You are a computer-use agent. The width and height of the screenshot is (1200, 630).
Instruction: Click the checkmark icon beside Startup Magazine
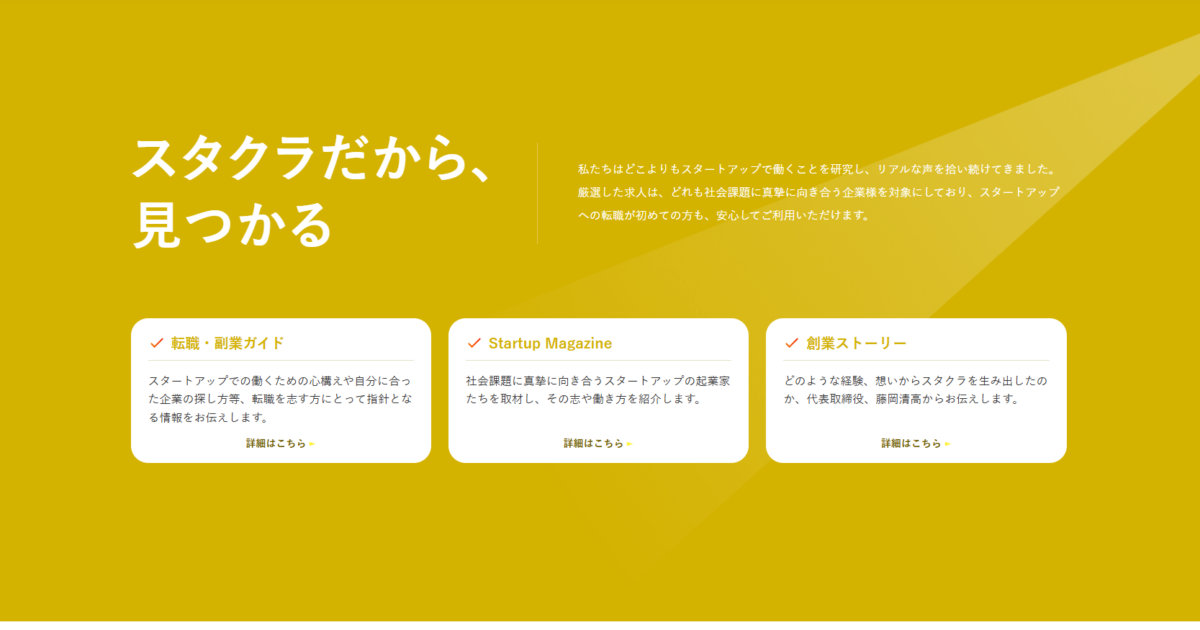point(474,343)
